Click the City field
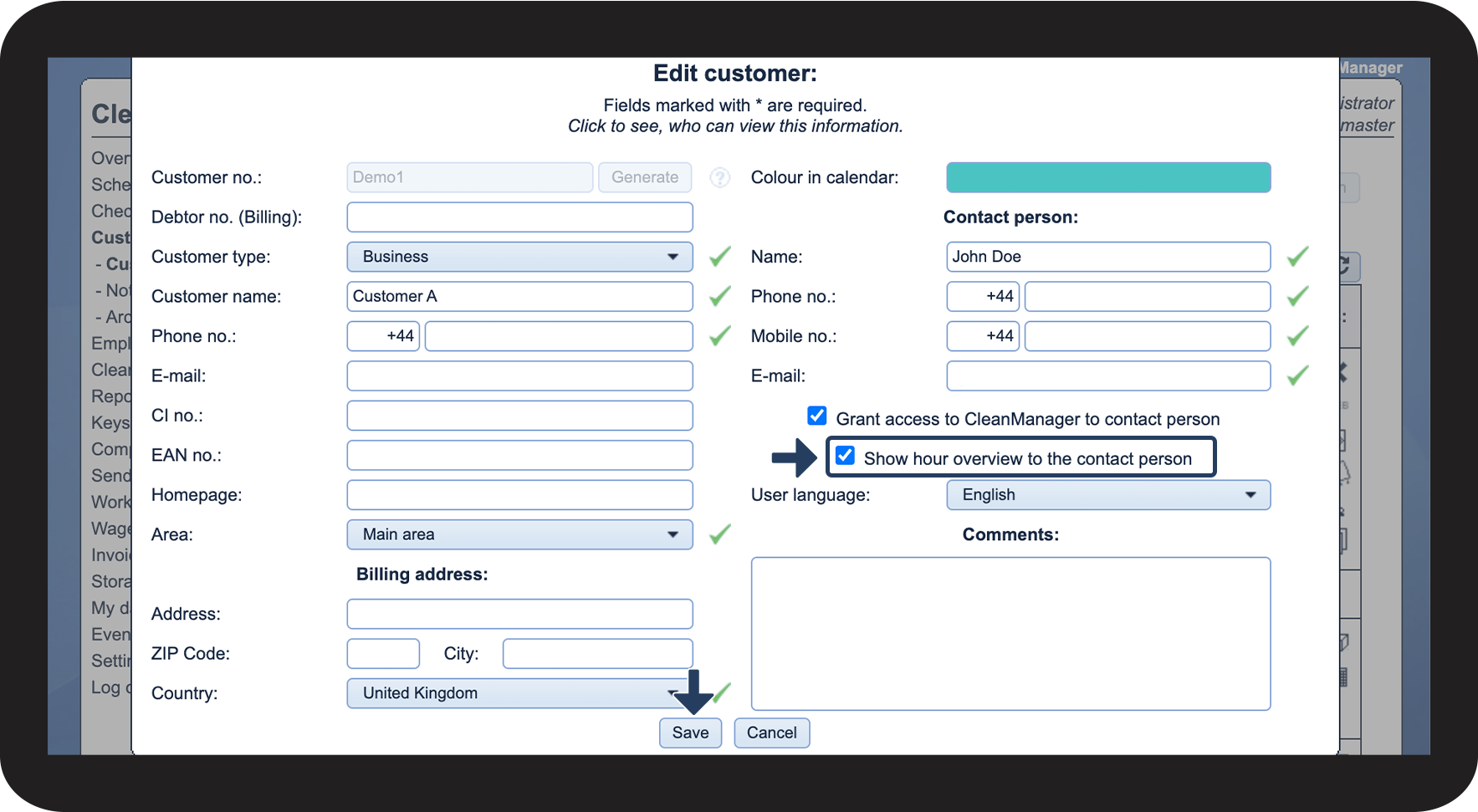 597,653
